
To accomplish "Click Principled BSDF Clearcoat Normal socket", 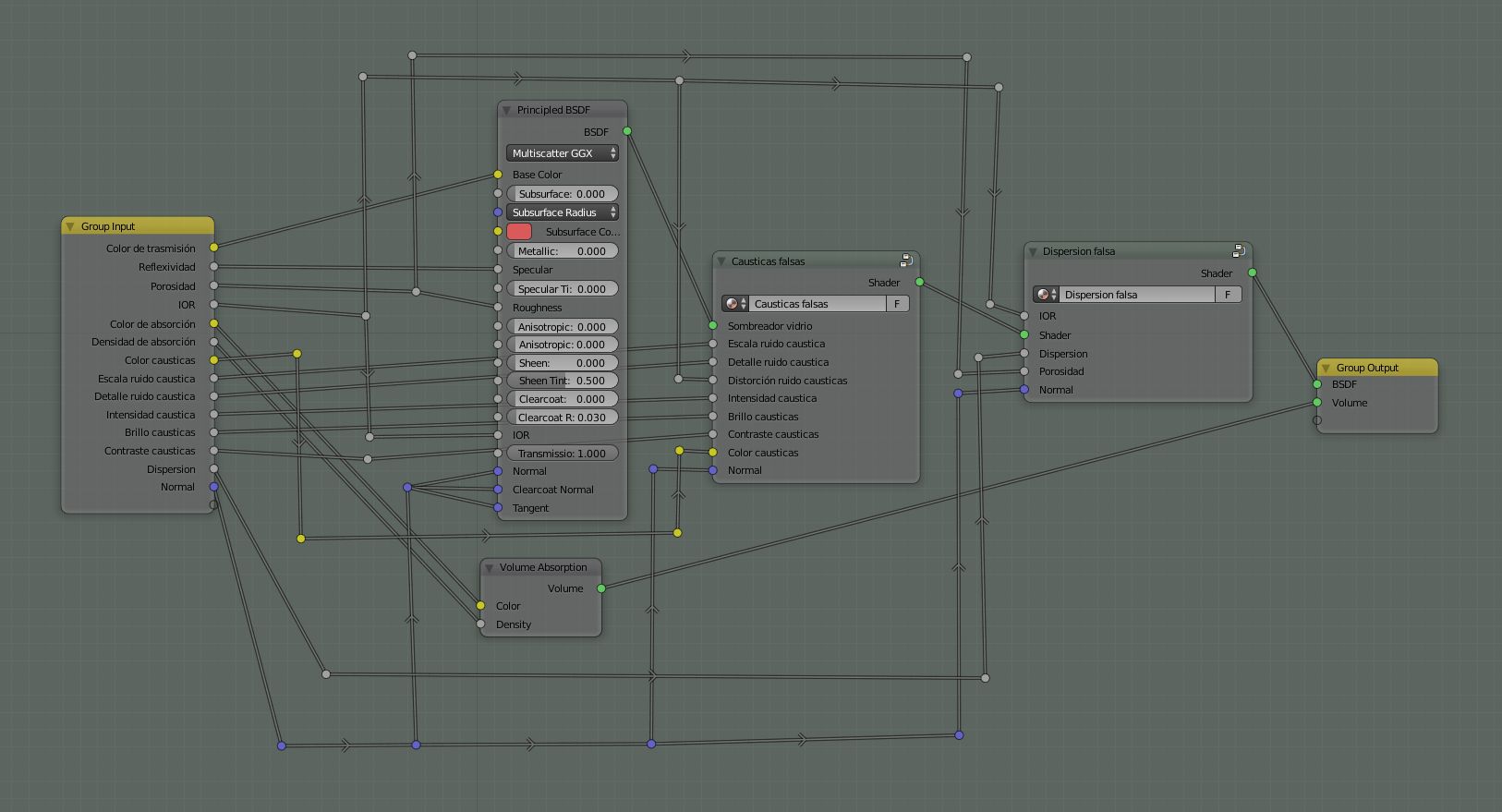I will pos(498,490).
